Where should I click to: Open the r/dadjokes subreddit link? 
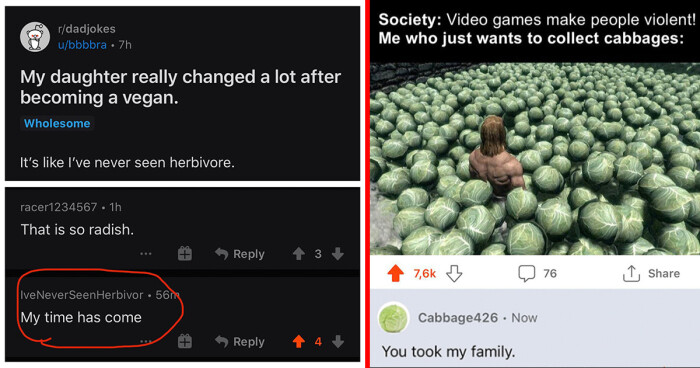[87, 29]
